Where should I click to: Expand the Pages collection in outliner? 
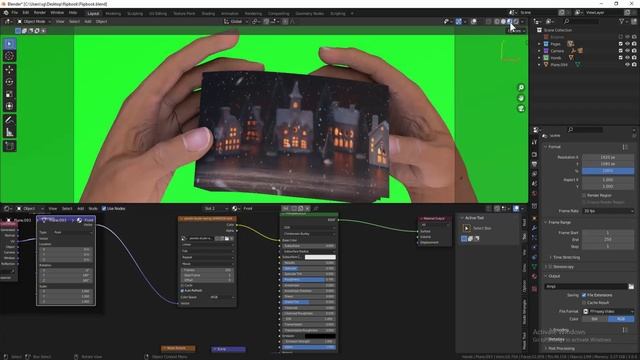point(539,44)
